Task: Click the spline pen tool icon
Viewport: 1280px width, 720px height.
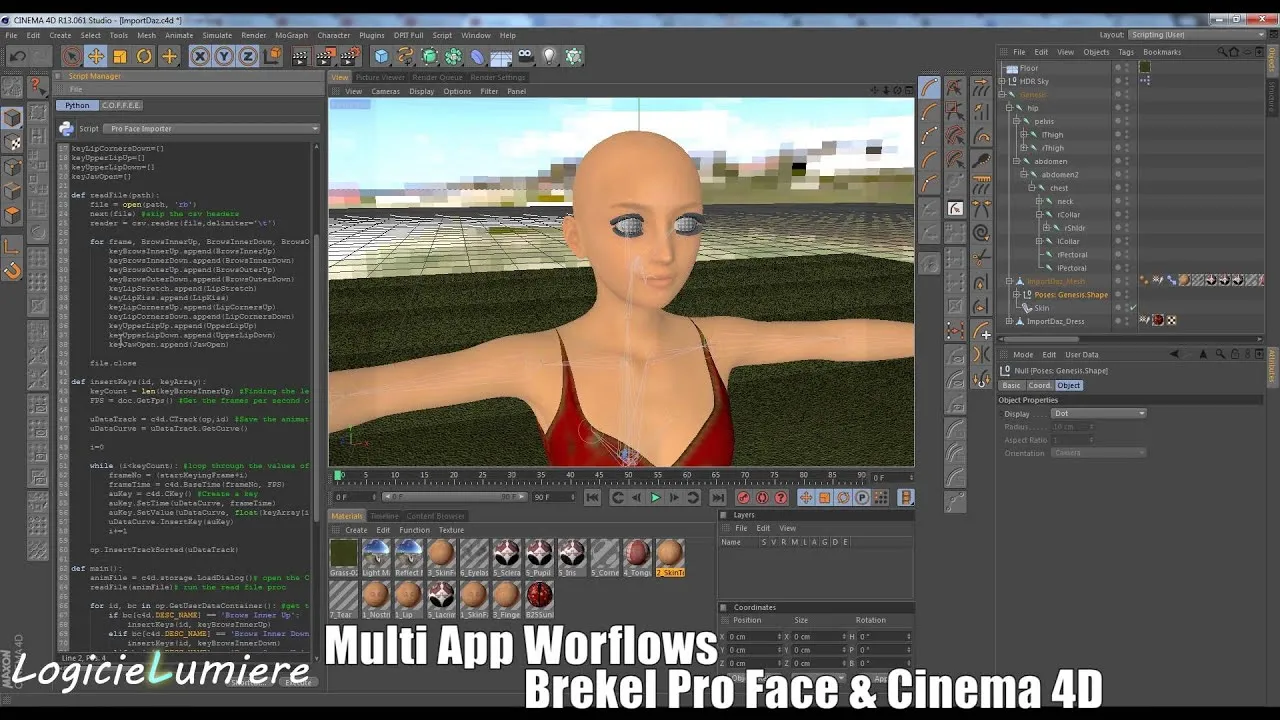Action: [406, 57]
